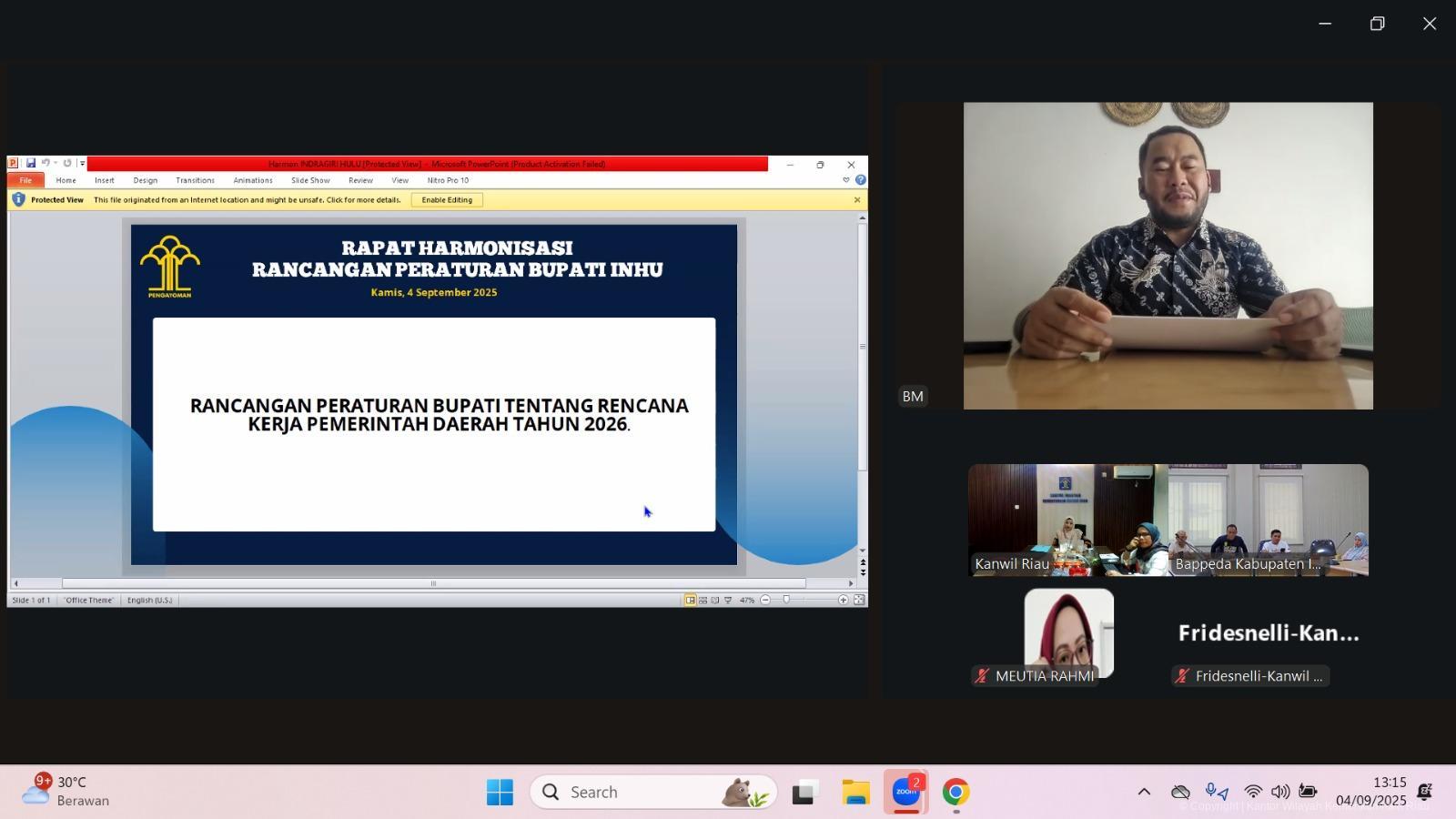Toggle the do-not-disturb notification bell icon

pos(1425,792)
